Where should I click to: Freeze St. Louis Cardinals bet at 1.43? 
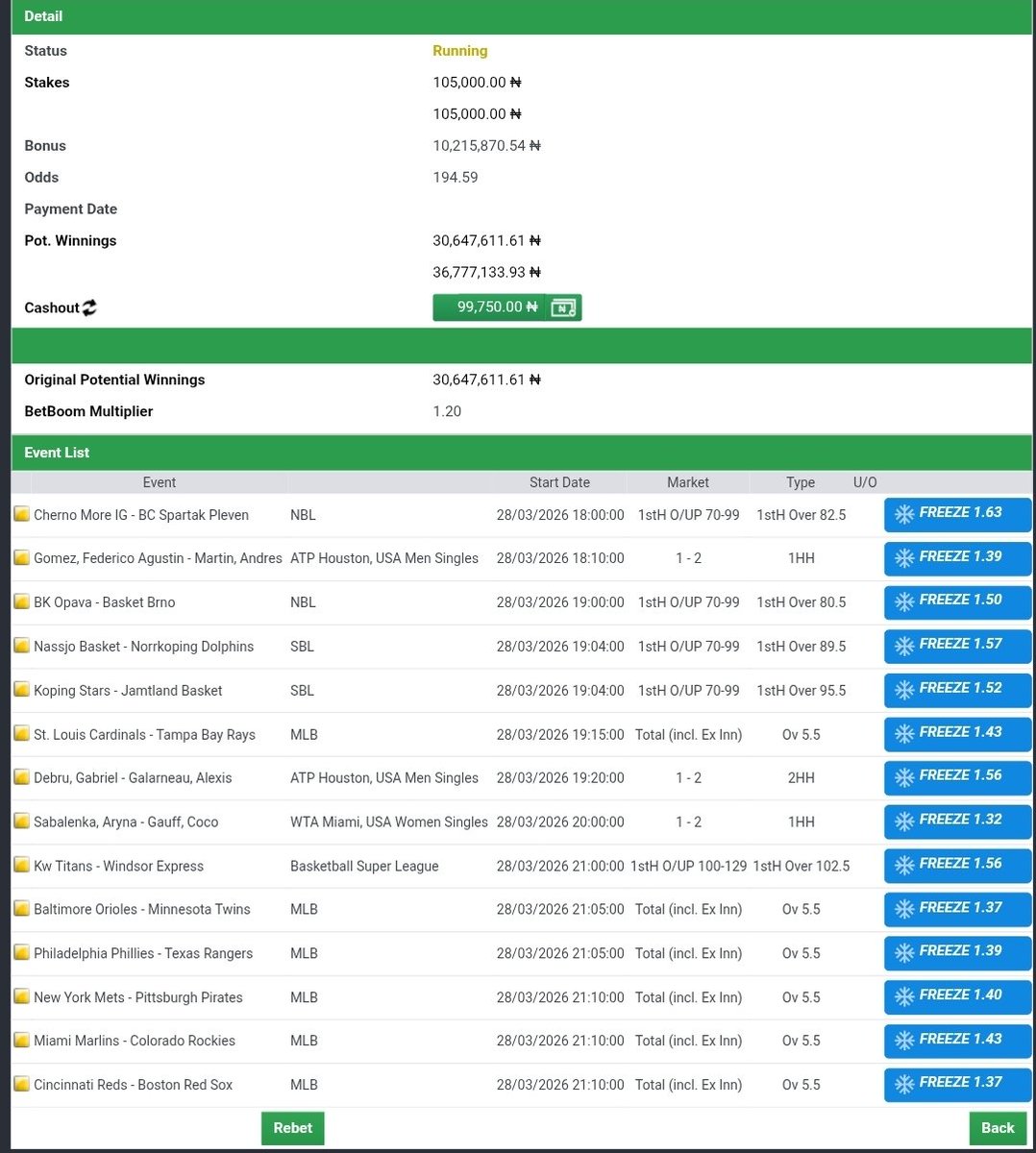coord(957,734)
